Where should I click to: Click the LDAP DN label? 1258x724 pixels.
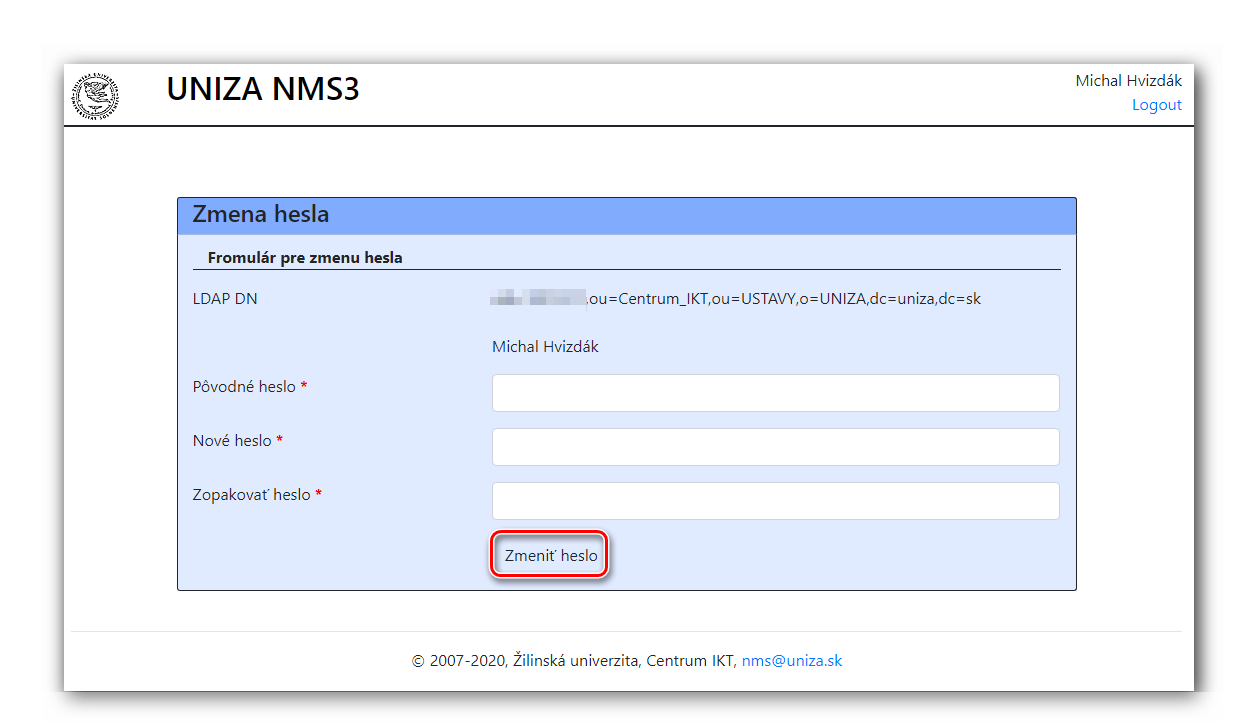click(x=225, y=298)
